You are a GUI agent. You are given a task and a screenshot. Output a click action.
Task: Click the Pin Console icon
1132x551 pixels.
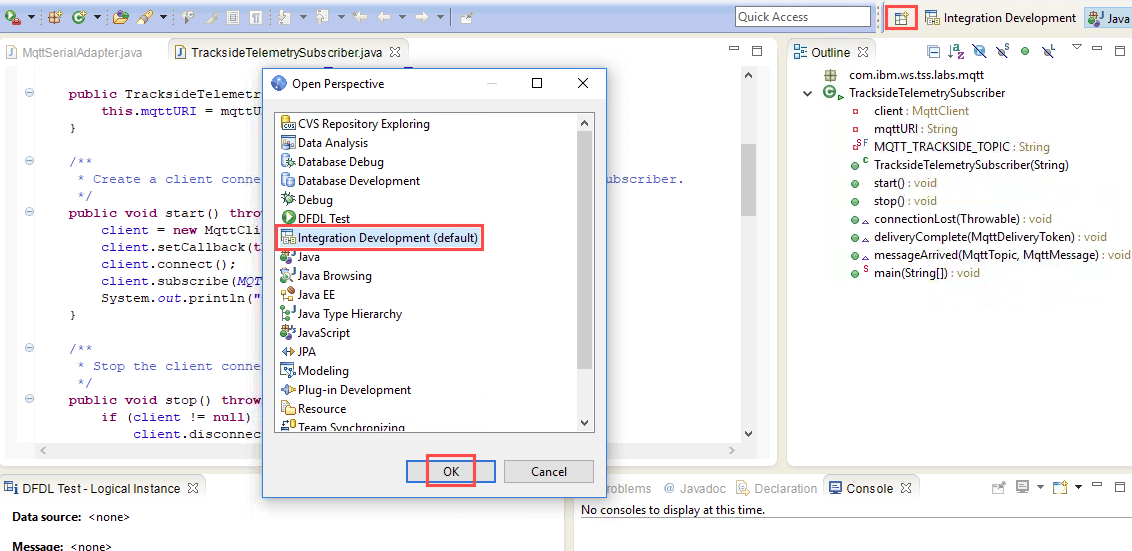click(x=998, y=487)
